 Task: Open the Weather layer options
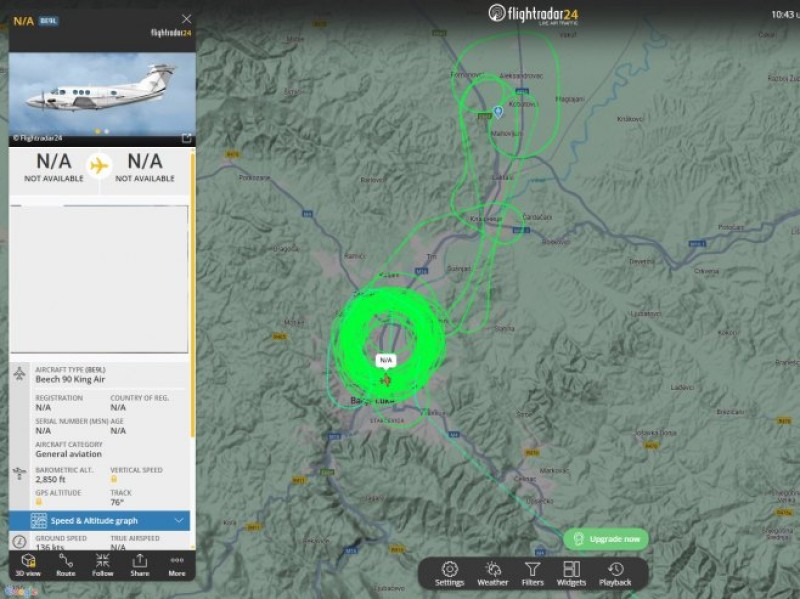492,573
